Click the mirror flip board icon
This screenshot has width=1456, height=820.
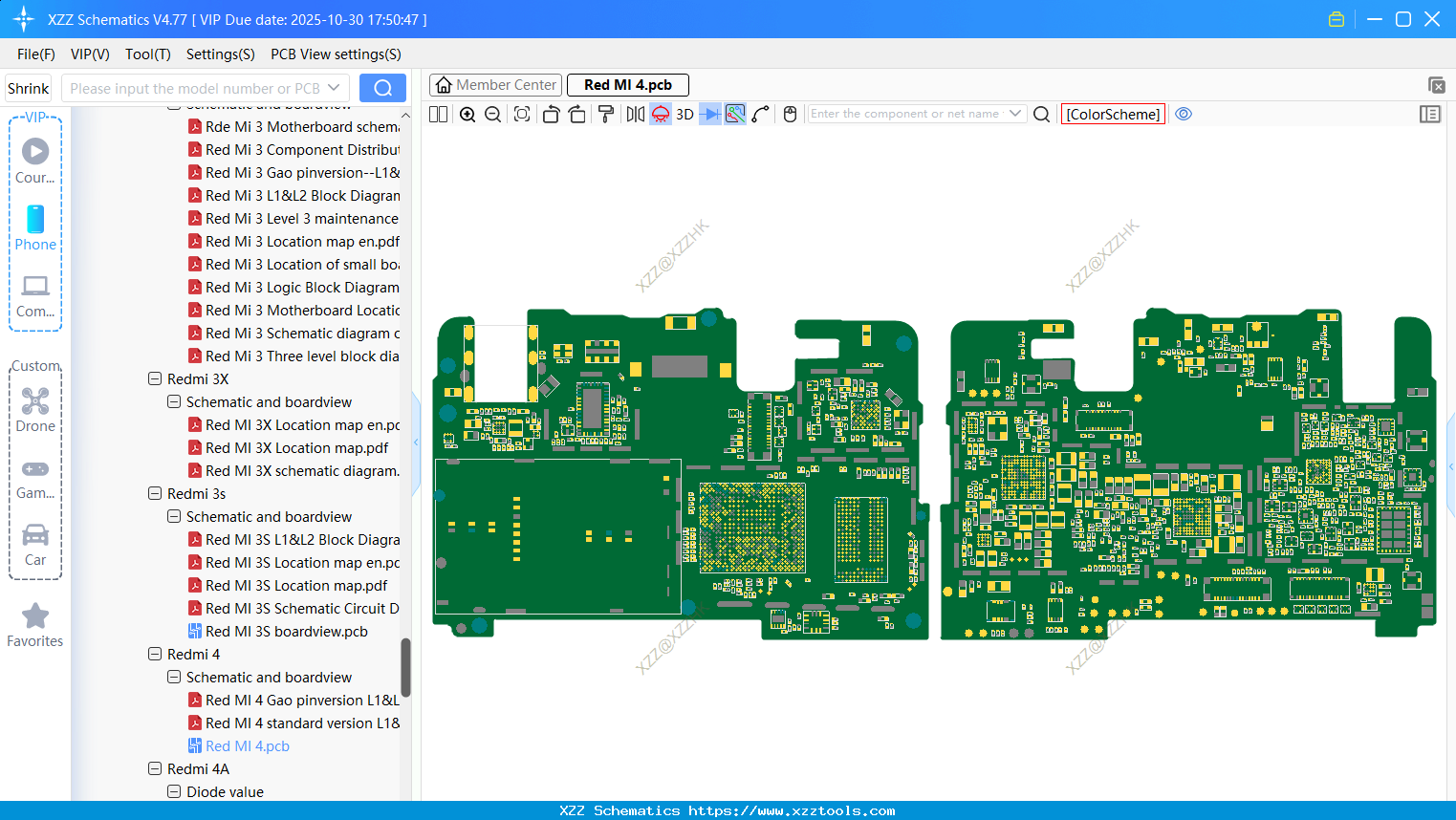pos(635,115)
